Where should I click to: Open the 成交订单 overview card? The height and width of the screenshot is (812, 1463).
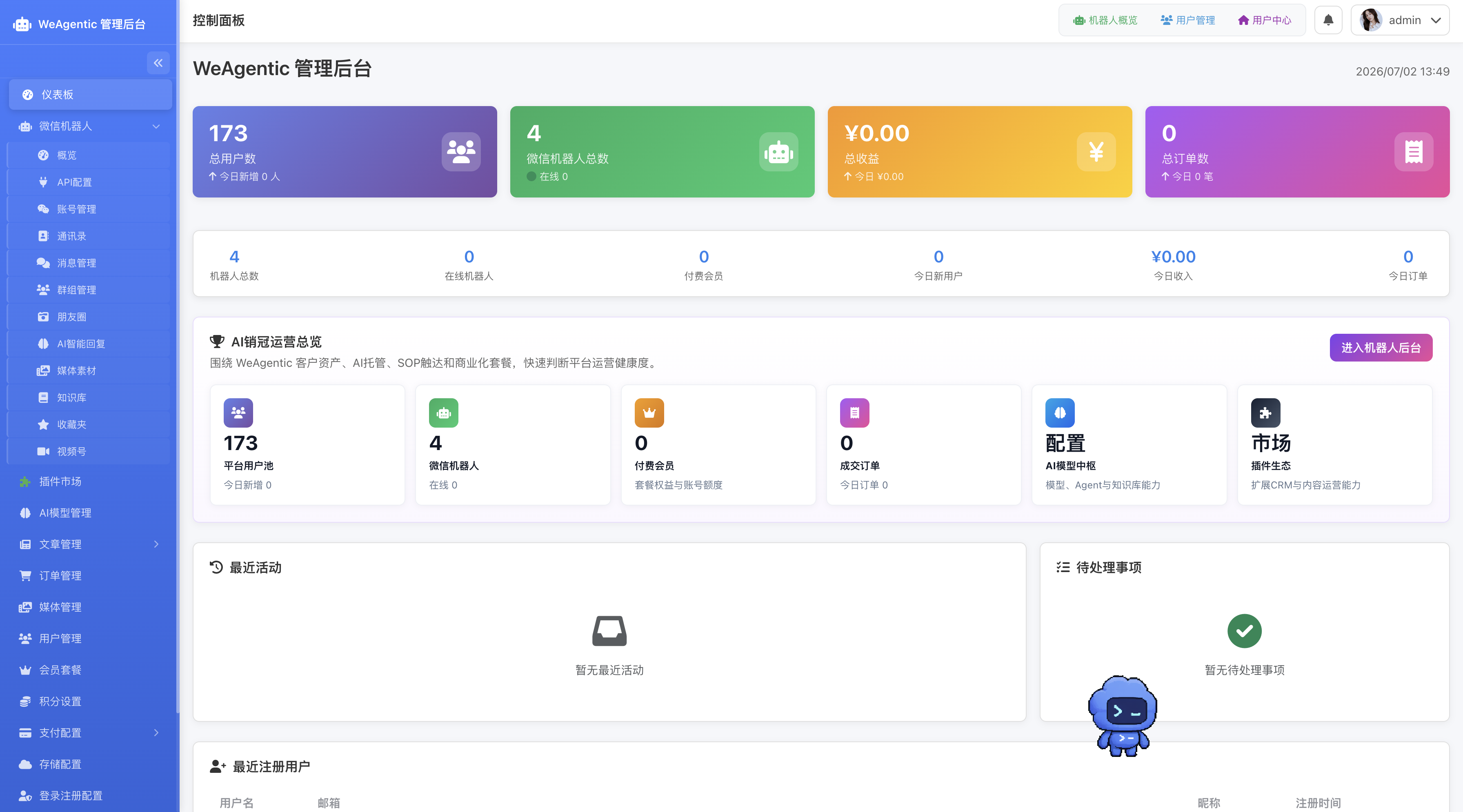(x=923, y=445)
